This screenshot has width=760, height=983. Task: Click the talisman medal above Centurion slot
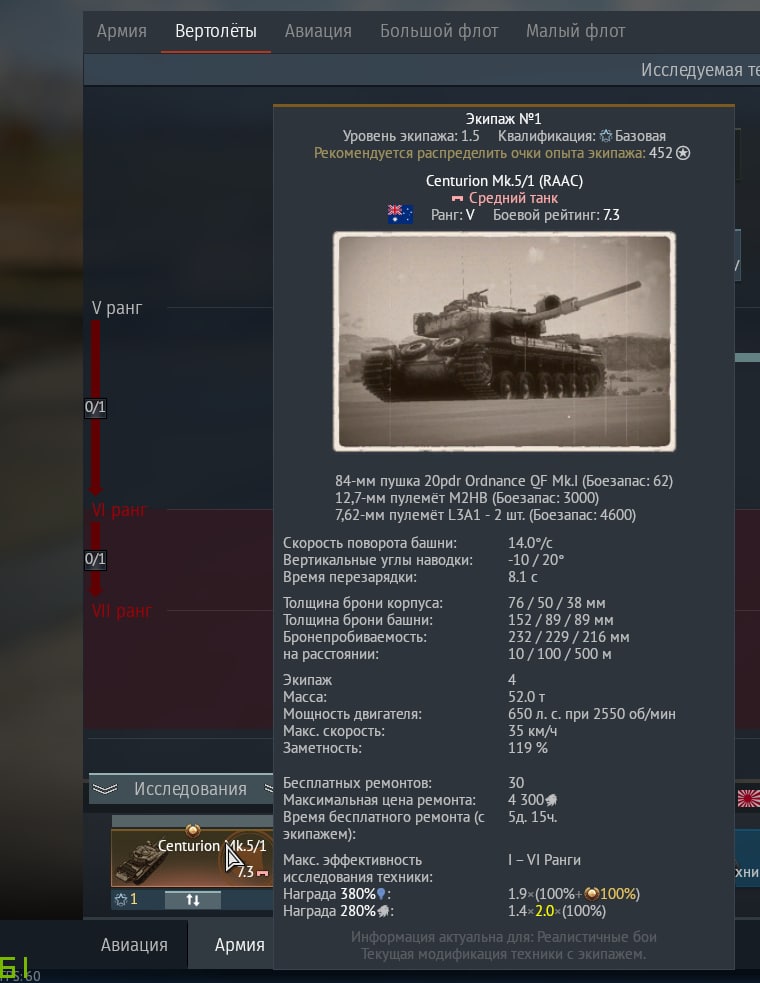point(193,830)
